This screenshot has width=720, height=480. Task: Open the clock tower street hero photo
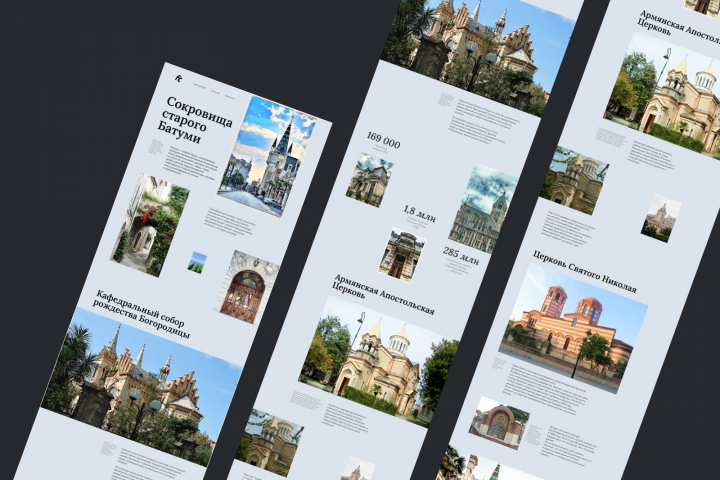267,156
